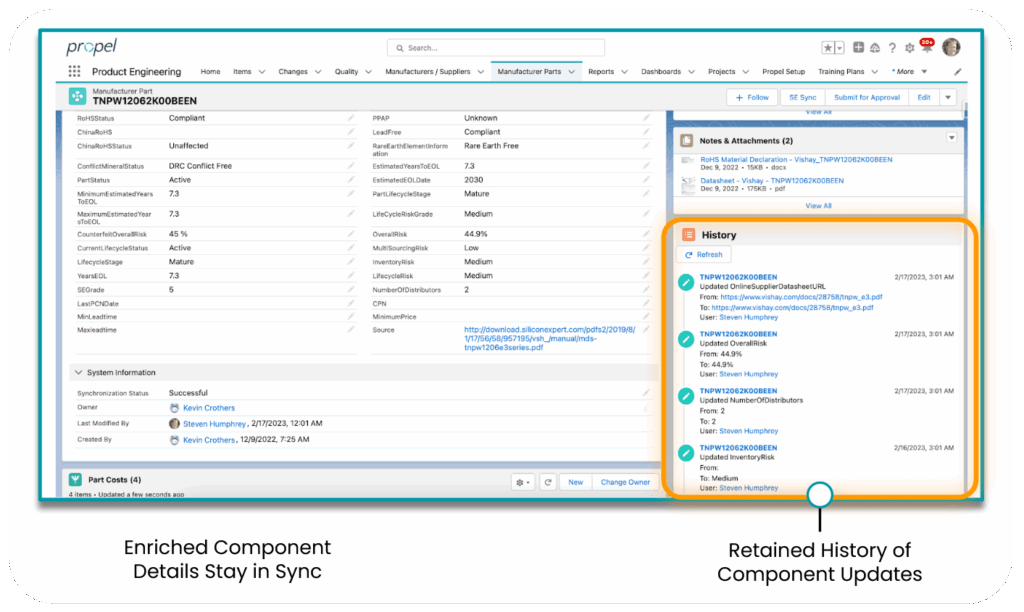Image resolution: width=1024 pixels, height=612 pixels.
Task: Open the RoHS Material Declaration file link
Action: pyautogui.click(x=796, y=159)
